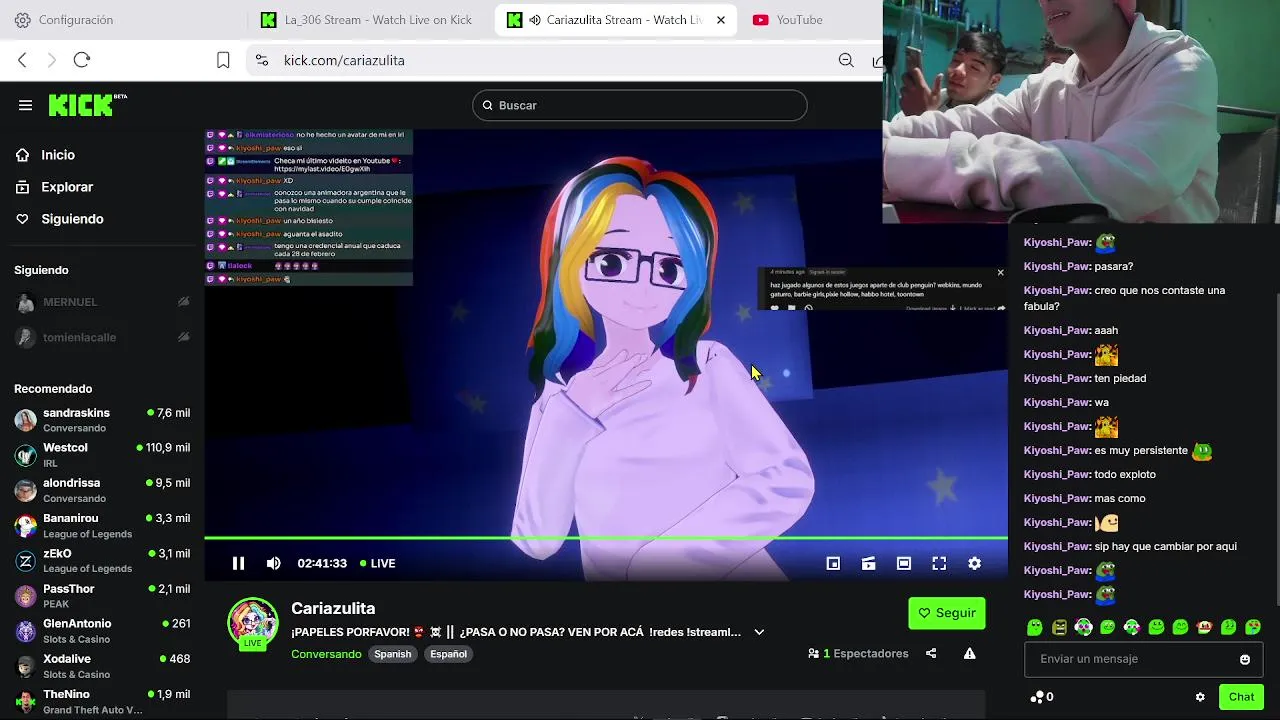Report the stream with warning icon
This screenshot has height=720, width=1280.
point(969,653)
